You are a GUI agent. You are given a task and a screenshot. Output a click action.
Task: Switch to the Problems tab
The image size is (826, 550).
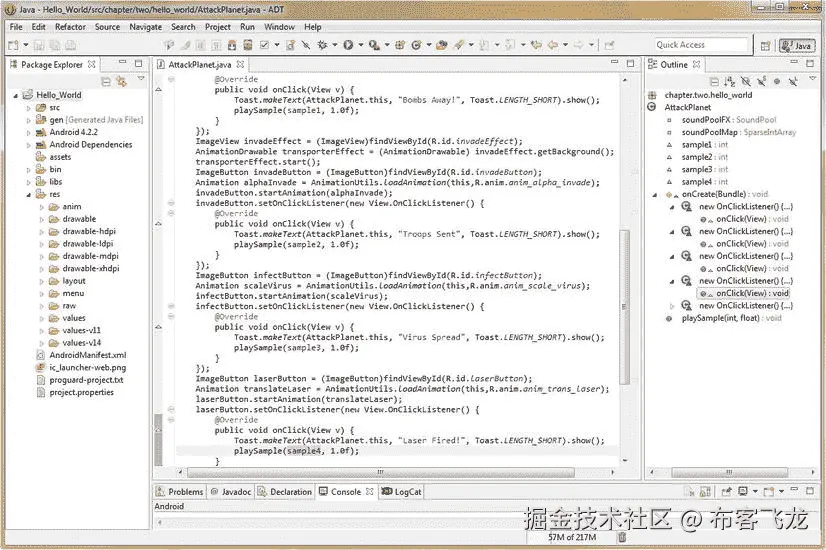point(180,492)
